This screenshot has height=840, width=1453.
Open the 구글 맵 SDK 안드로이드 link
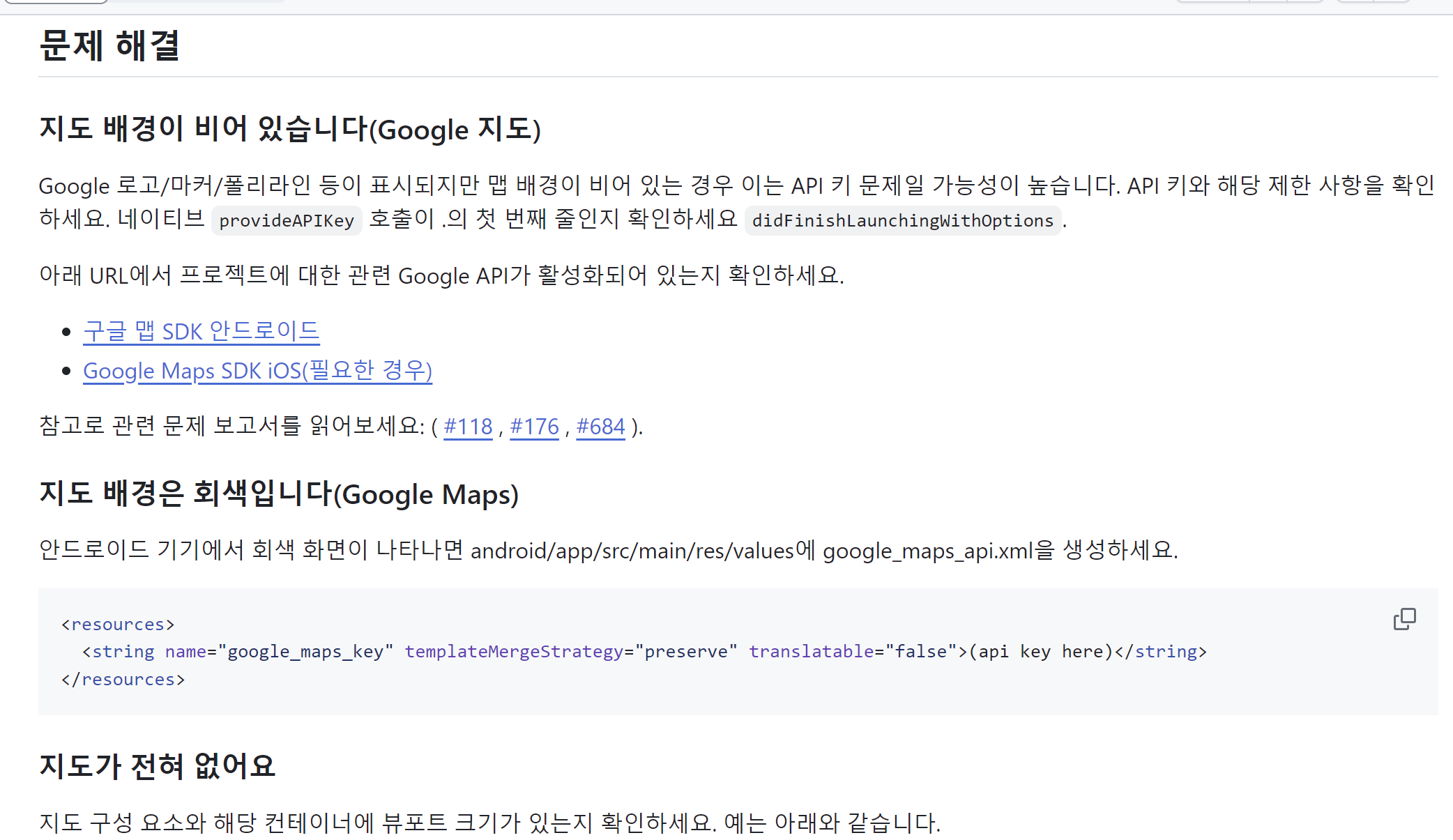pos(201,331)
